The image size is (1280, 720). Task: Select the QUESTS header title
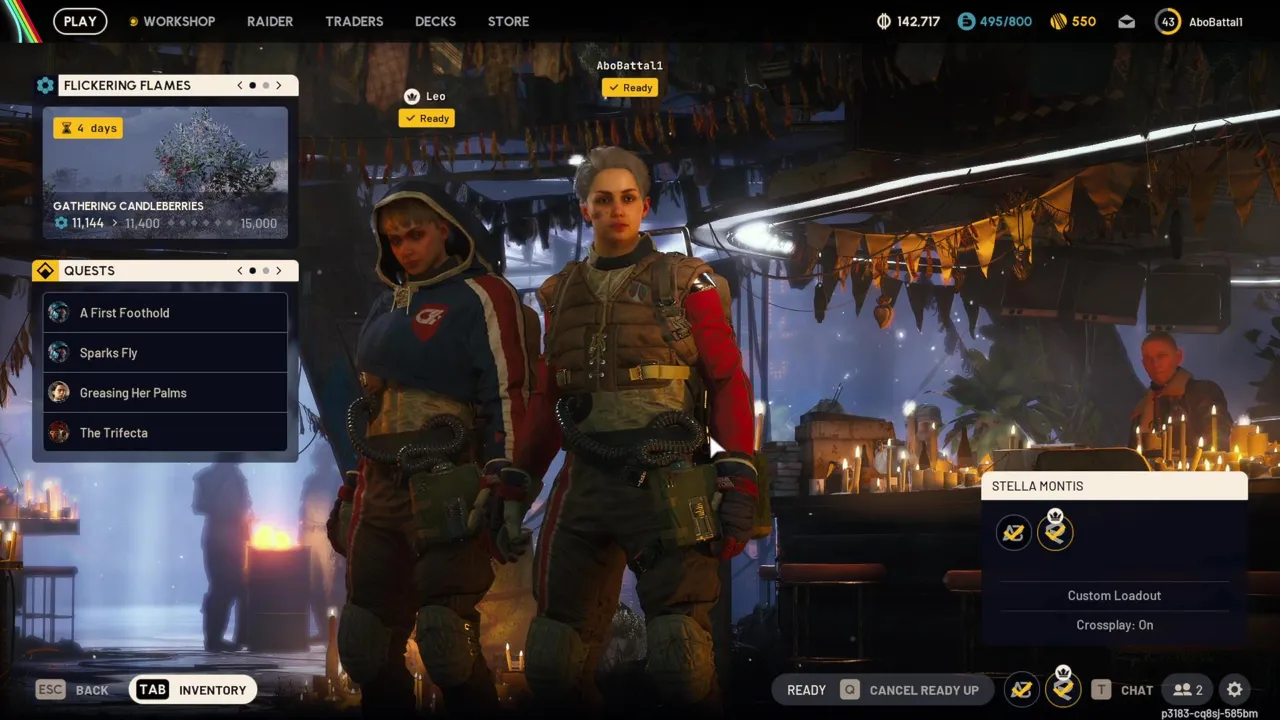pyautogui.click(x=89, y=271)
